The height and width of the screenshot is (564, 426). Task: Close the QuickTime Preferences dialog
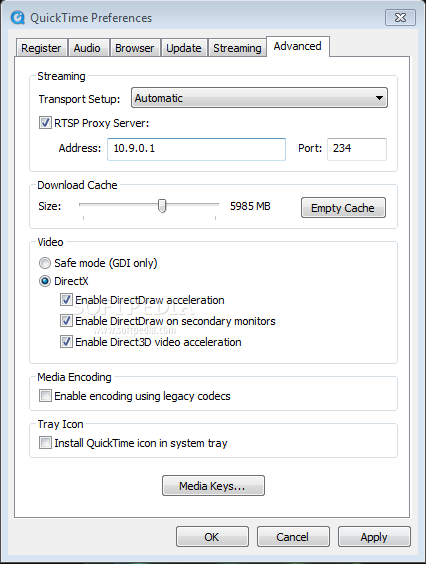click(400, 17)
